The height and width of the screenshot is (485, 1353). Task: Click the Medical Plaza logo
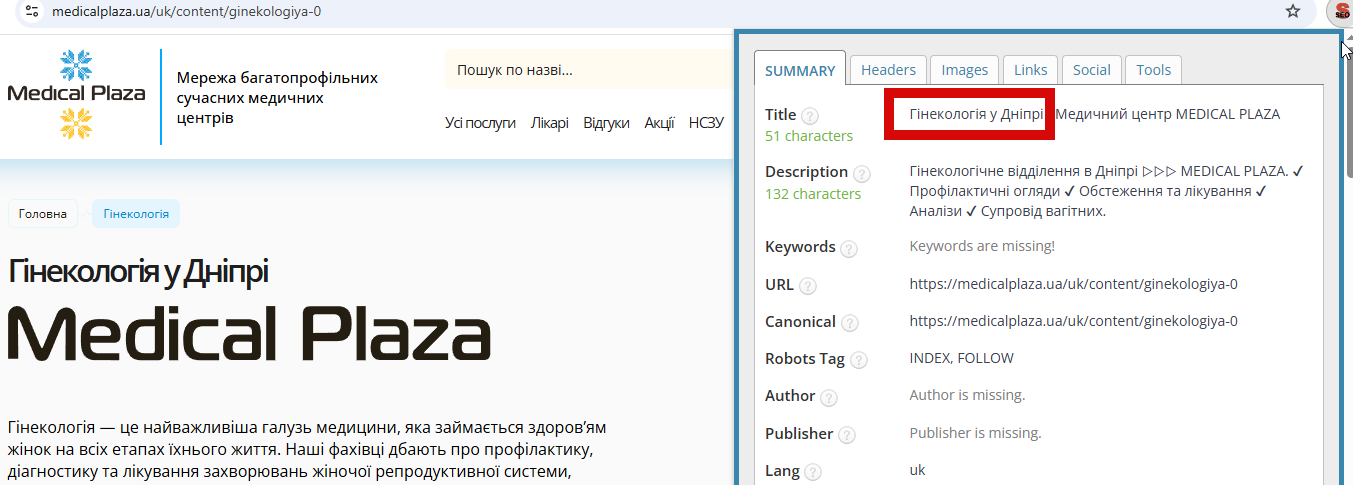coord(76,93)
